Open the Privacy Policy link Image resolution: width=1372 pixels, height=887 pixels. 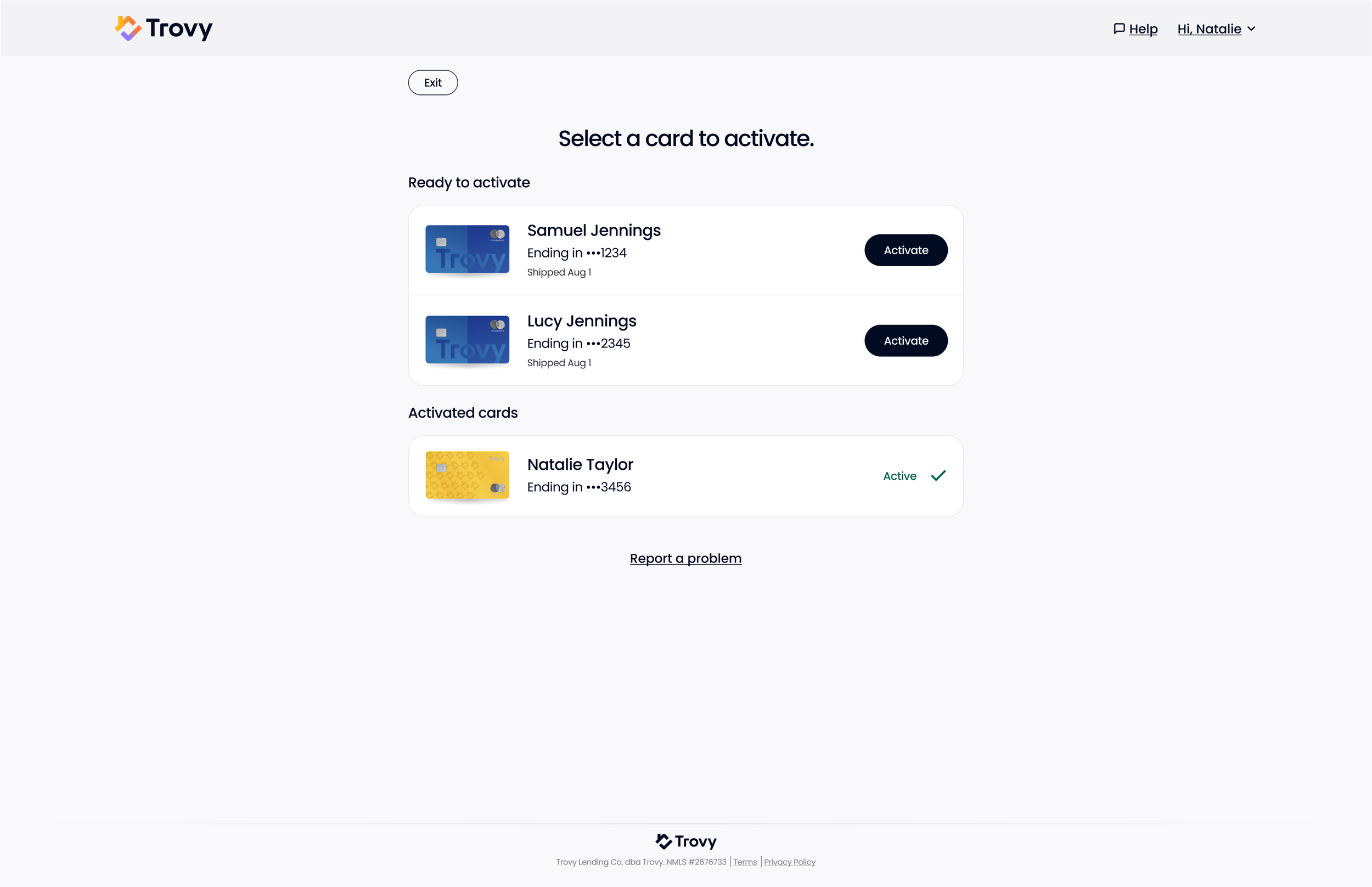(789, 862)
